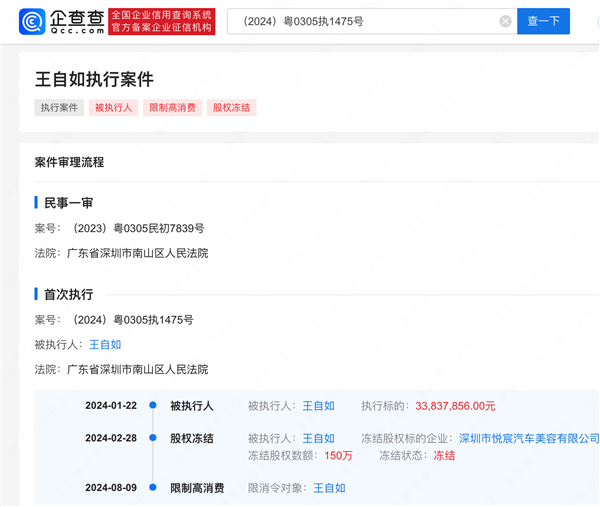This screenshot has height=507, width=600.
Task: Select the 执行案件 tag
Action: click(x=59, y=108)
